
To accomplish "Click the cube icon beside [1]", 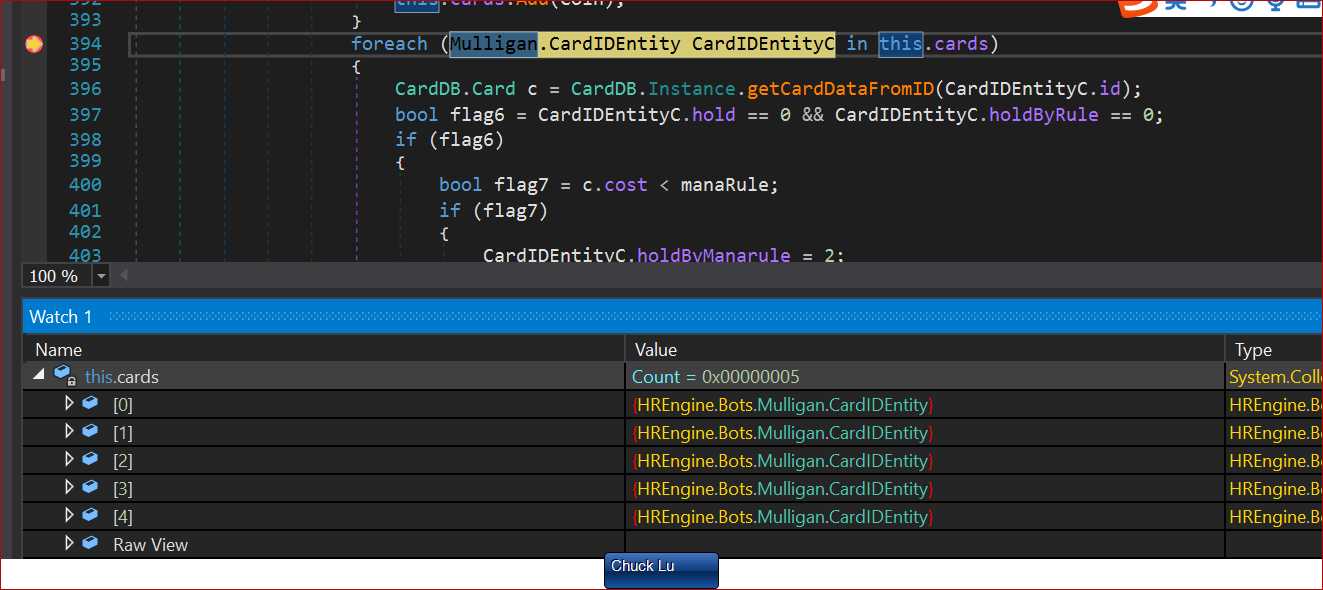I will pyautogui.click(x=90, y=431).
